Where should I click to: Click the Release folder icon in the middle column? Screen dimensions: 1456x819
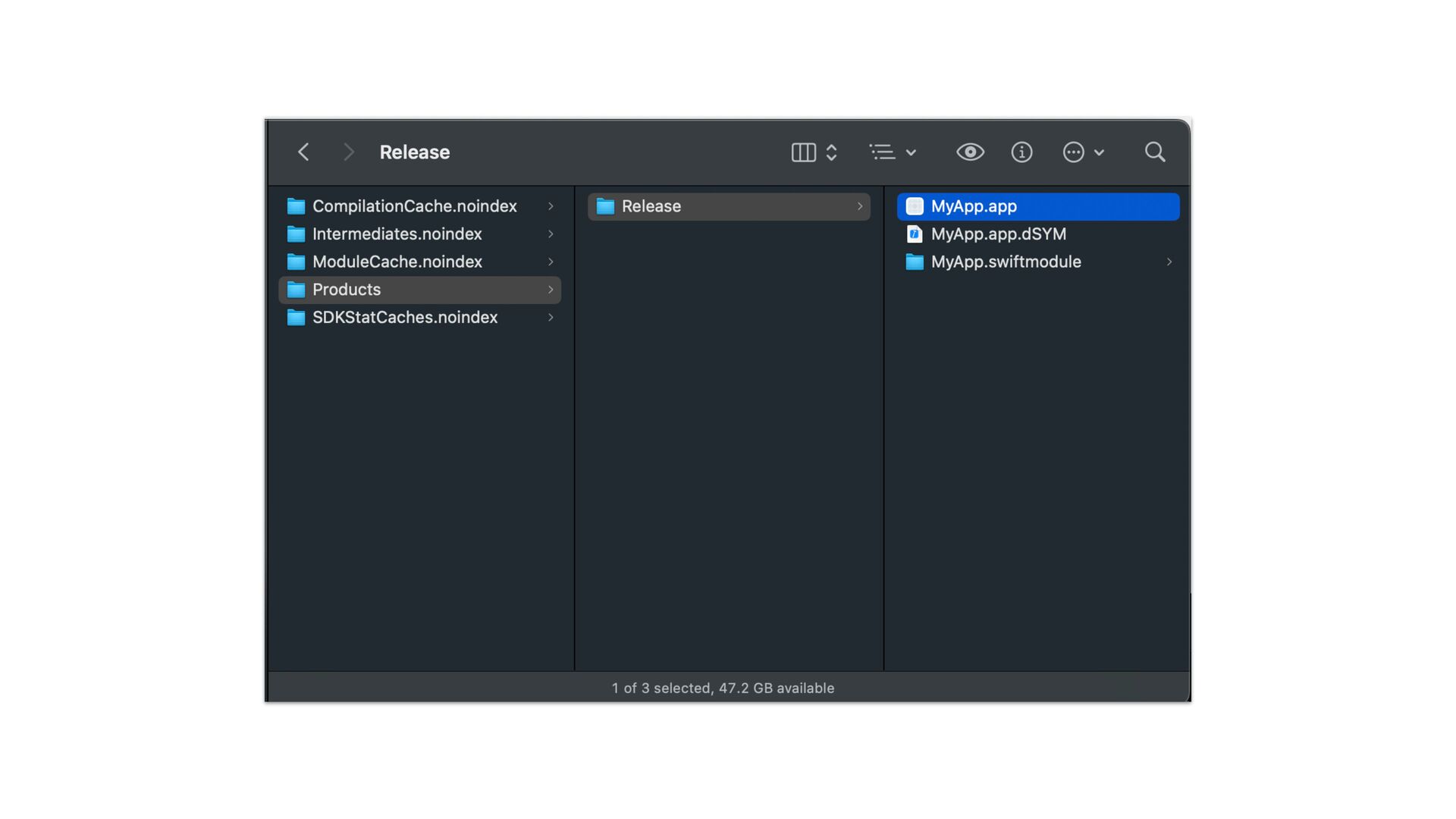(605, 206)
